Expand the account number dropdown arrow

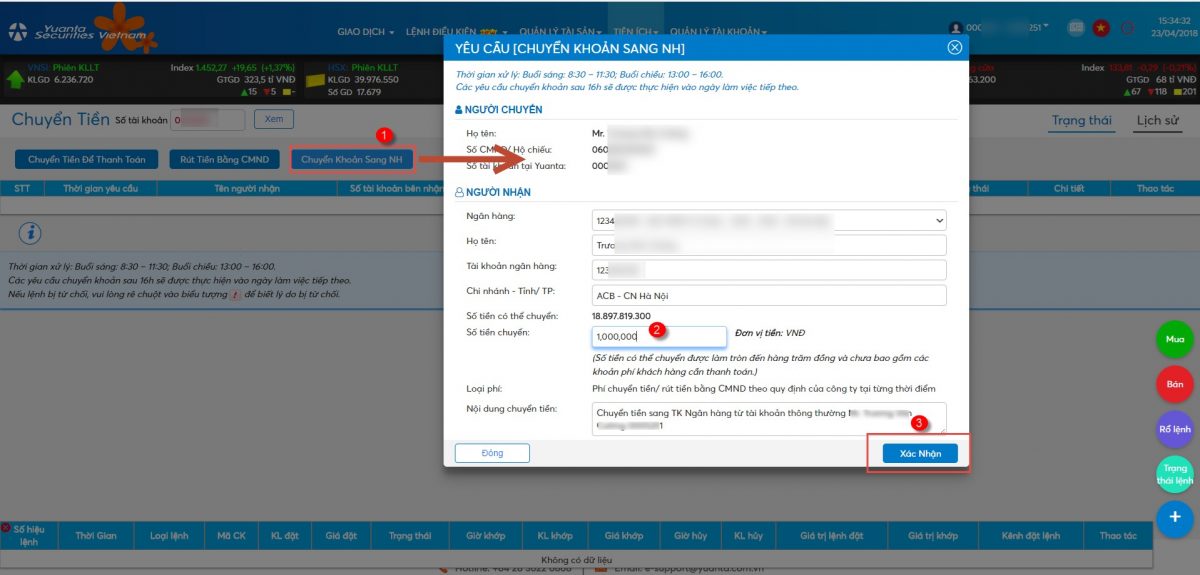(x=1046, y=26)
